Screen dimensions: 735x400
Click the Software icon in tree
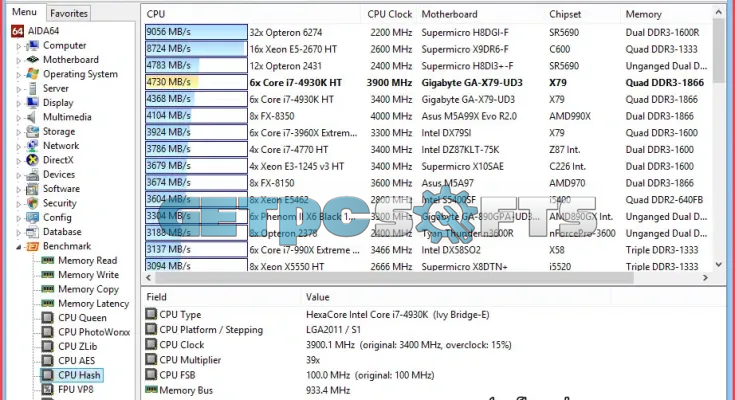click(32, 189)
